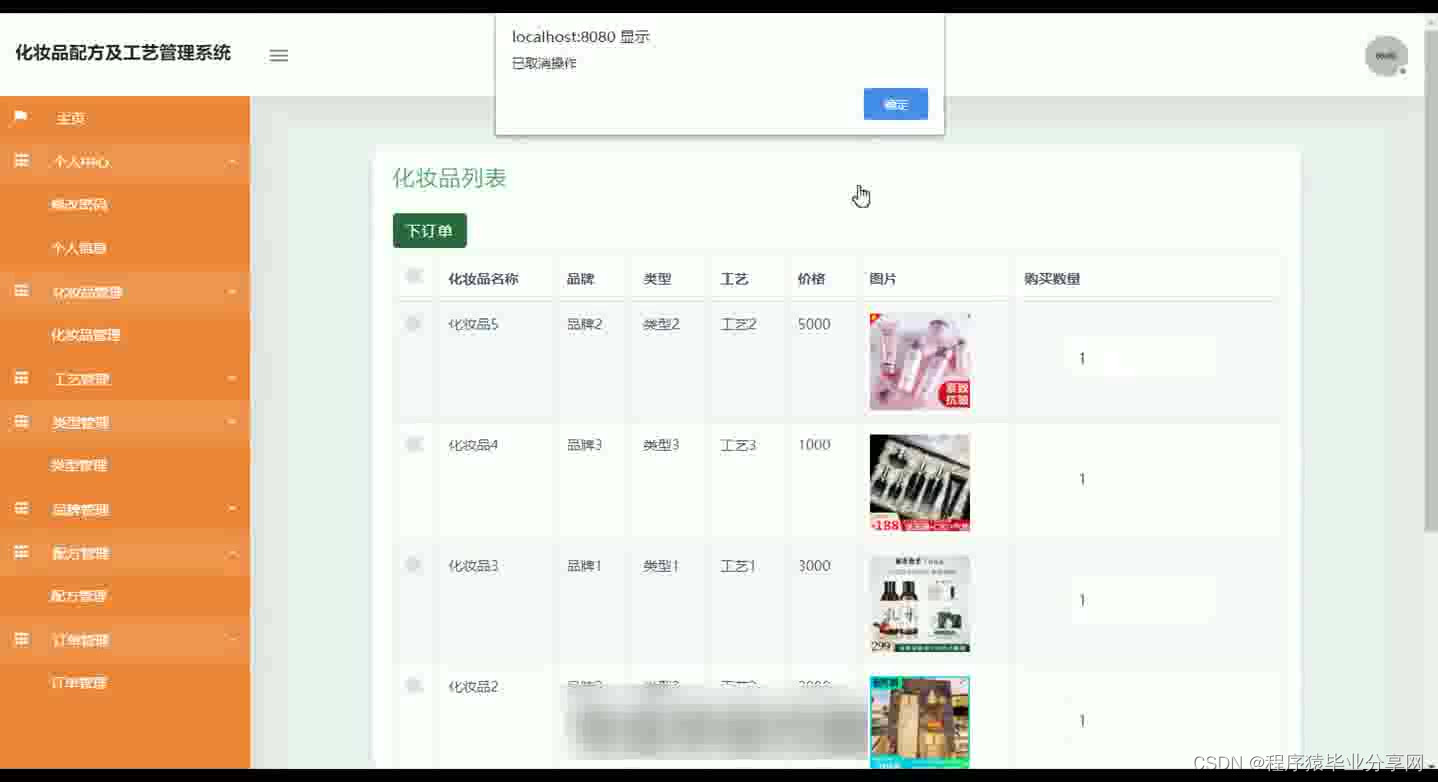
Task: Open the product image of 化妆品2
Action: click(920, 722)
